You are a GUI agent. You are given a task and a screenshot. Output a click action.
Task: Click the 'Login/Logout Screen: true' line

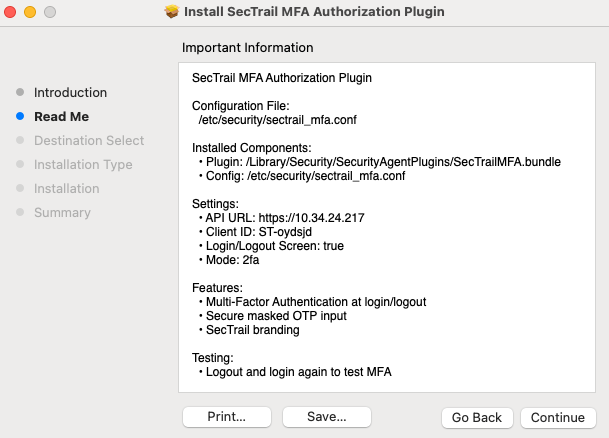(271, 245)
